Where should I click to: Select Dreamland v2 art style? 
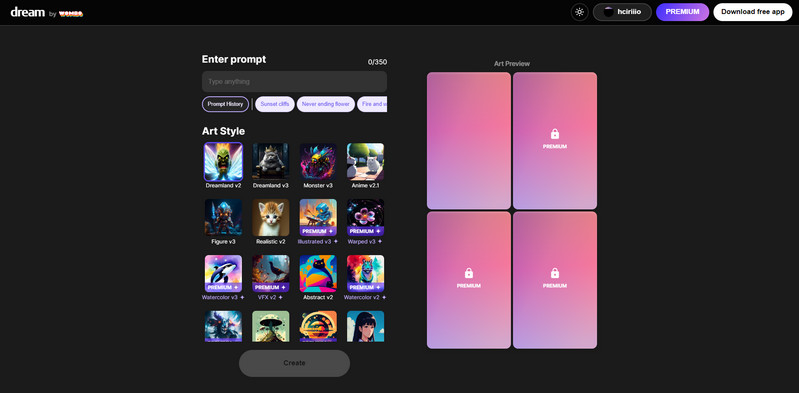[x=223, y=166]
